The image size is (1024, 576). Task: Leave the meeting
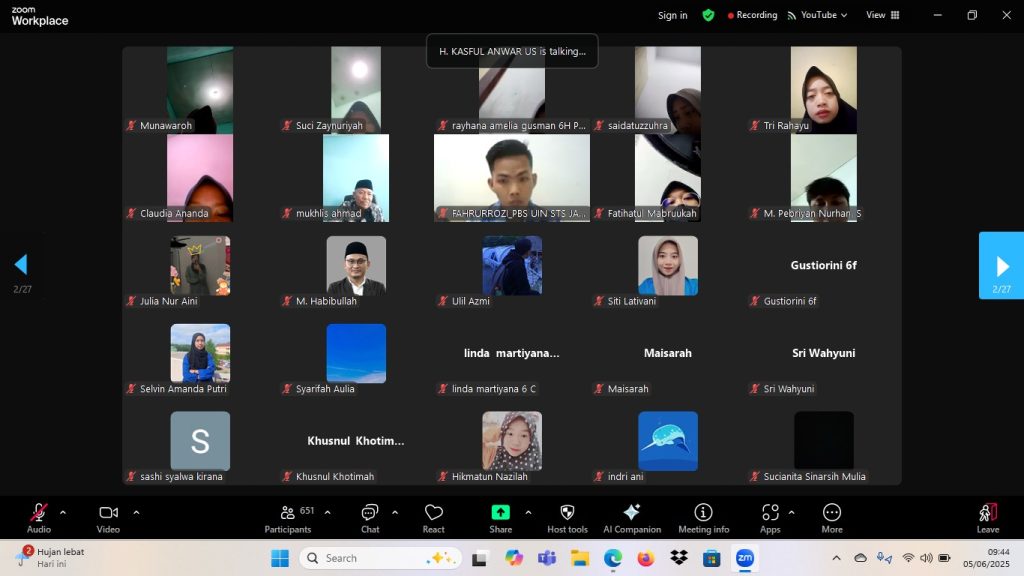tap(987, 517)
